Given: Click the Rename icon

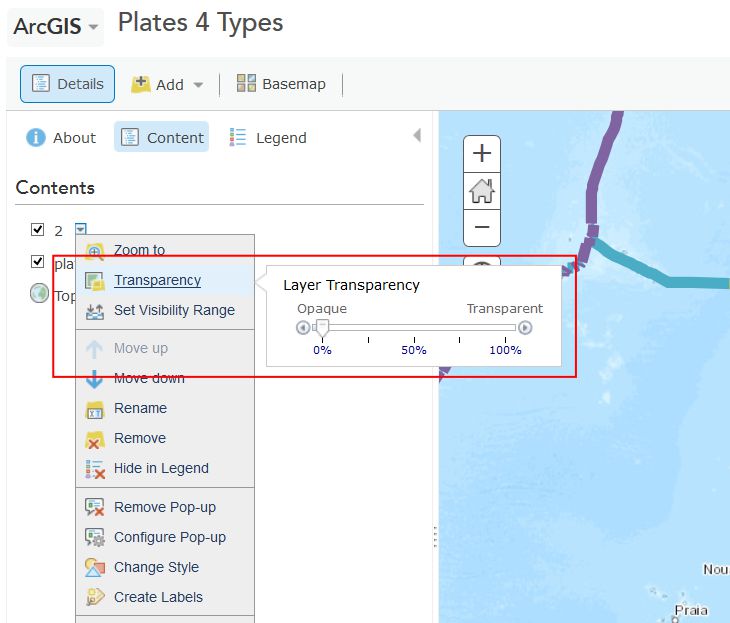Looking at the screenshot, I should point(95,410).
